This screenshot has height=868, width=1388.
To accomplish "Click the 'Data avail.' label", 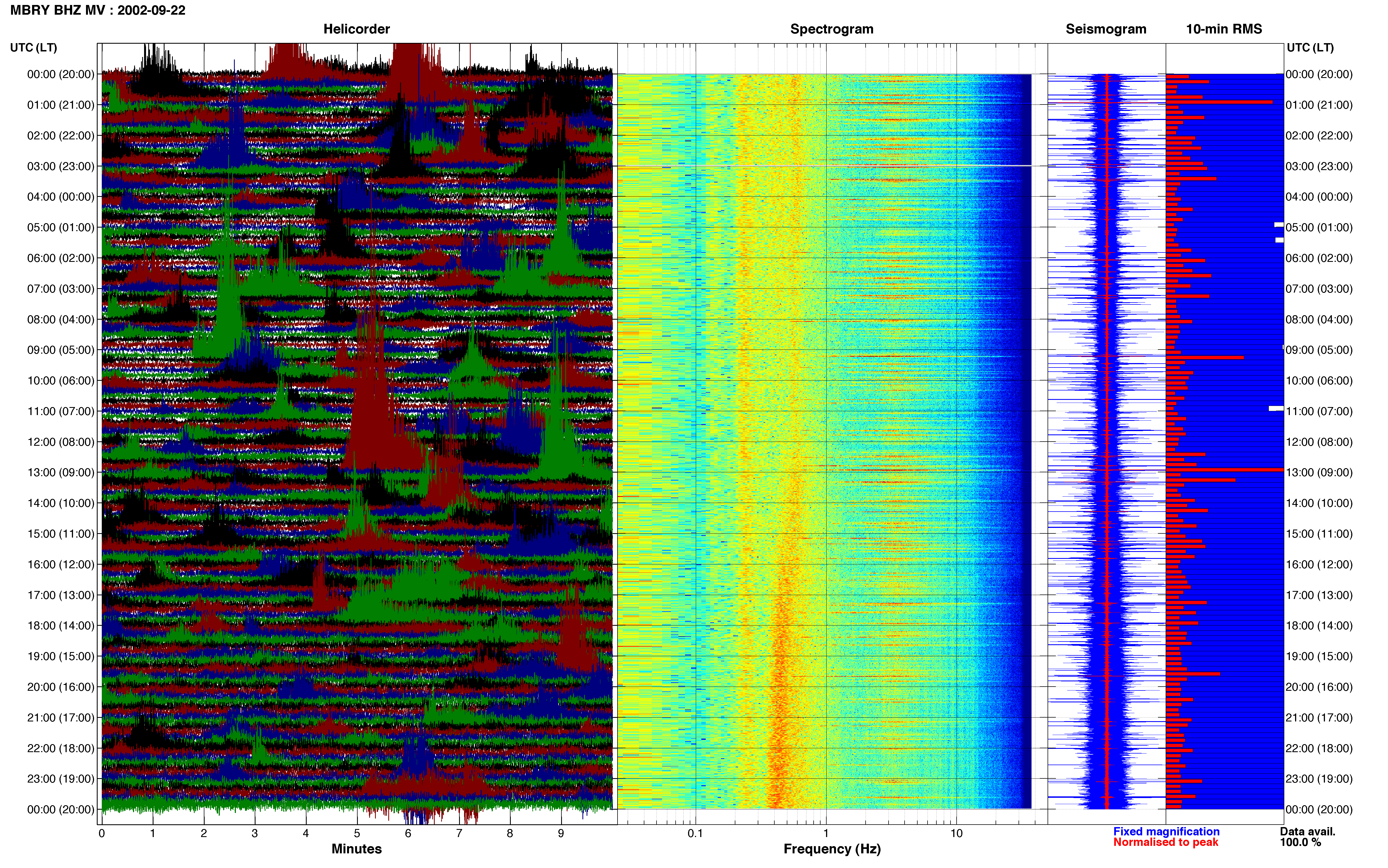I will pos(1308,831).
